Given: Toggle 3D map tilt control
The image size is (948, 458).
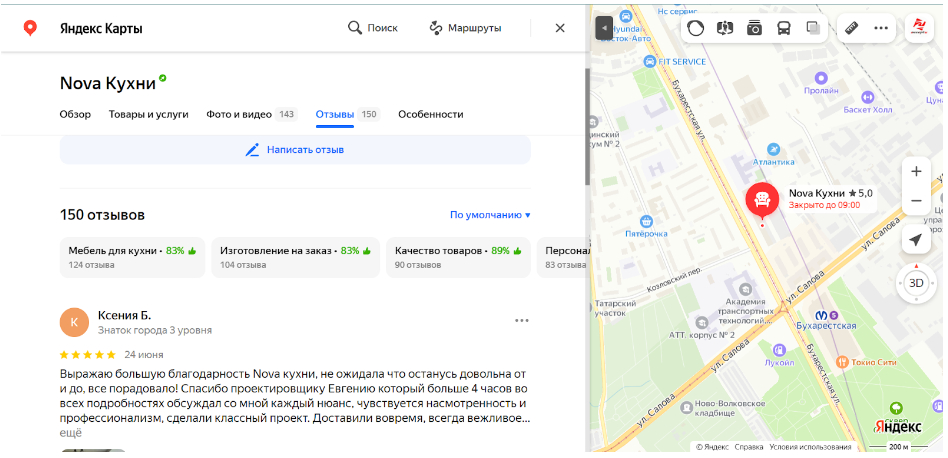Looking at the screenshot, I should pyautogui.click(x=916, y=283).
